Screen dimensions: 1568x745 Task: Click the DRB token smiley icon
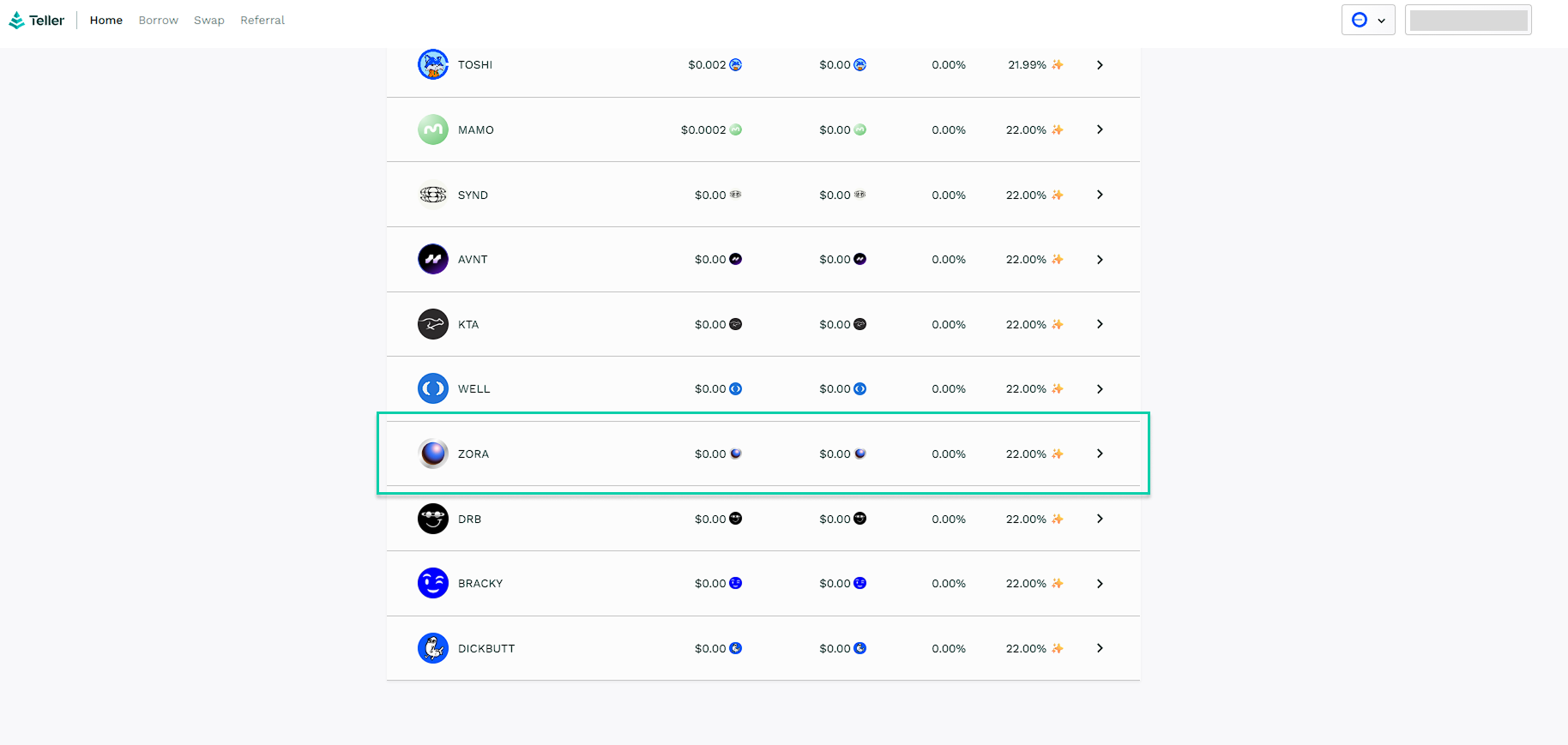pyautogui.click(x=433, y=520)
